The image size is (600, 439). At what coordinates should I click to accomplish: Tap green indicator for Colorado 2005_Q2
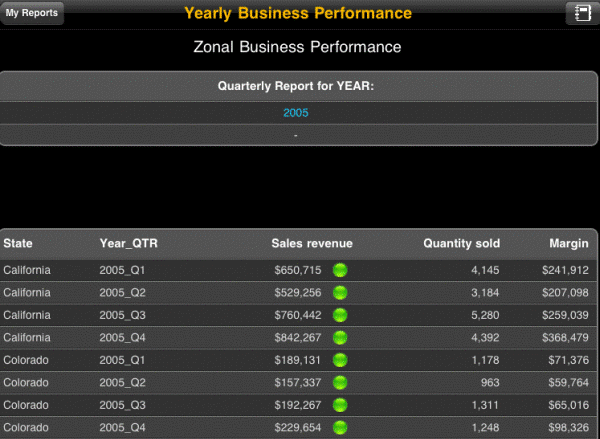pos(340,383)
